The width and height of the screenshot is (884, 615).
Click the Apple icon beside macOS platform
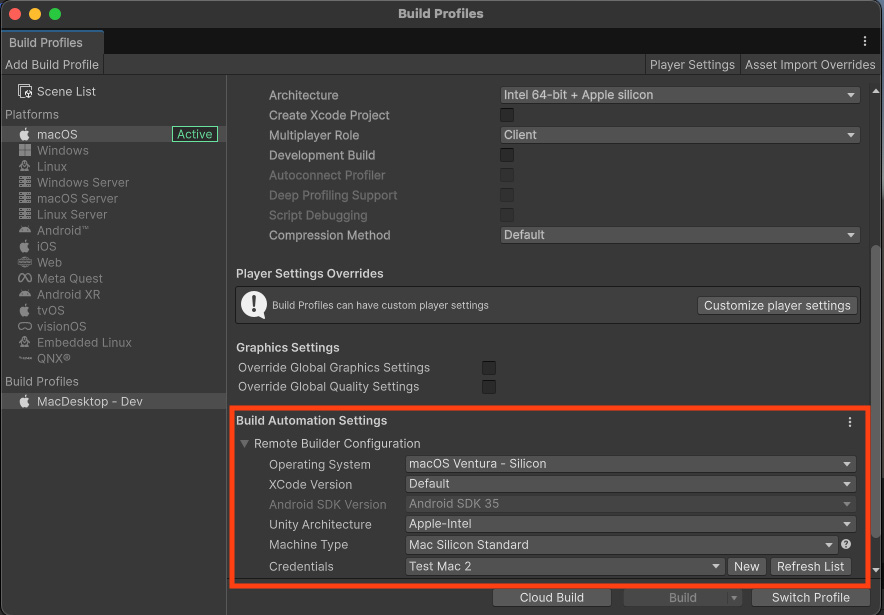coord(24,134)
